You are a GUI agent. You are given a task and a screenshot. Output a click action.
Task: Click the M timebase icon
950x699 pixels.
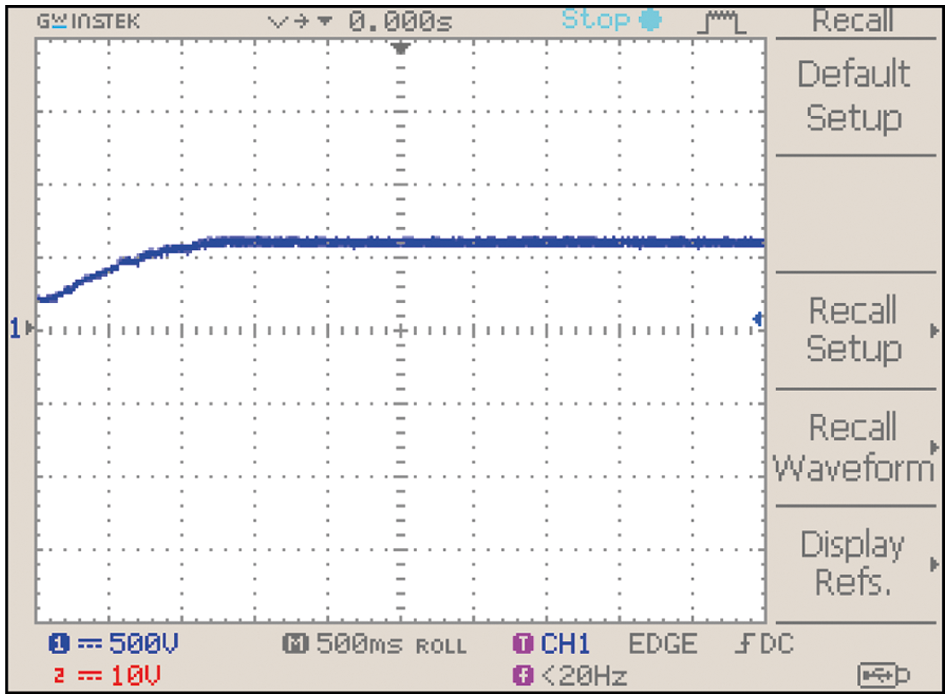coord(298,644)
